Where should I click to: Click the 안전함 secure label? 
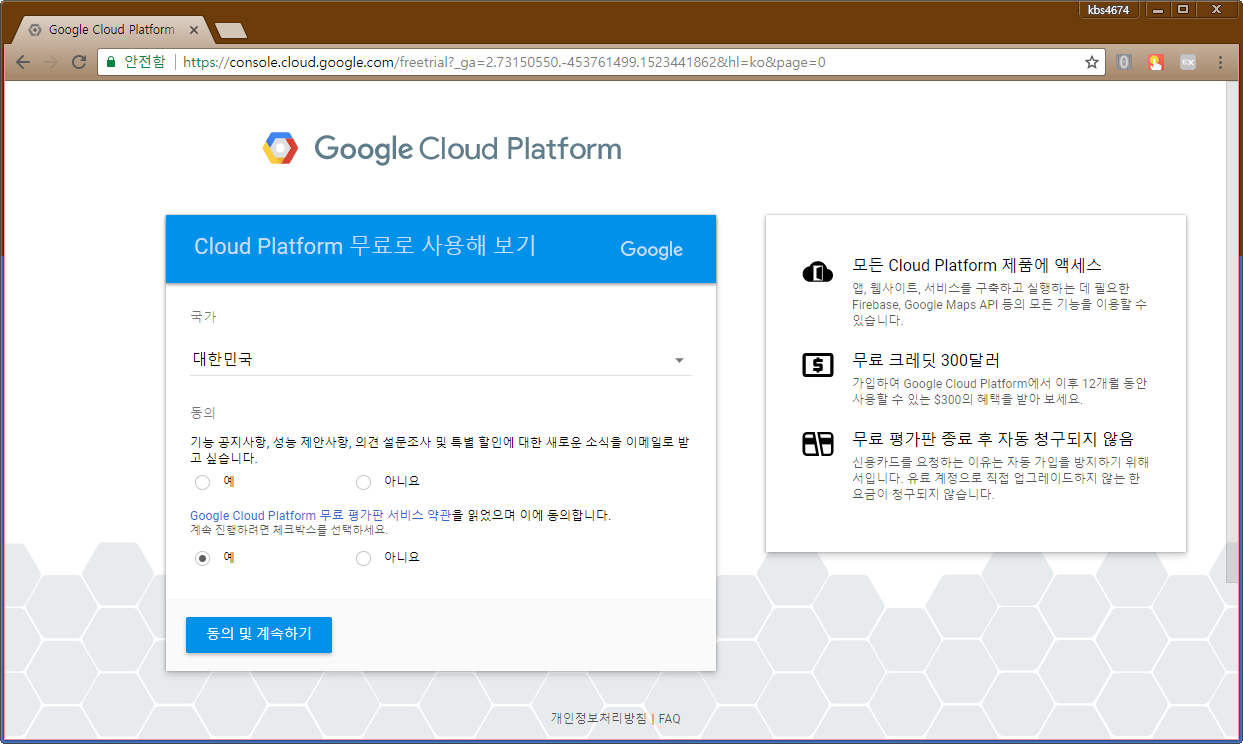point(145,62)
